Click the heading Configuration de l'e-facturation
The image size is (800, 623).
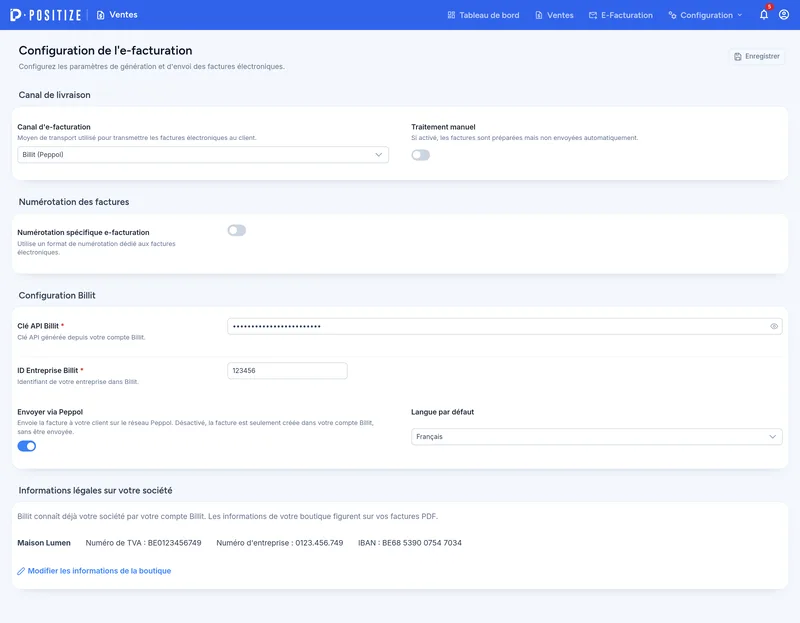[x=106, y=51]
